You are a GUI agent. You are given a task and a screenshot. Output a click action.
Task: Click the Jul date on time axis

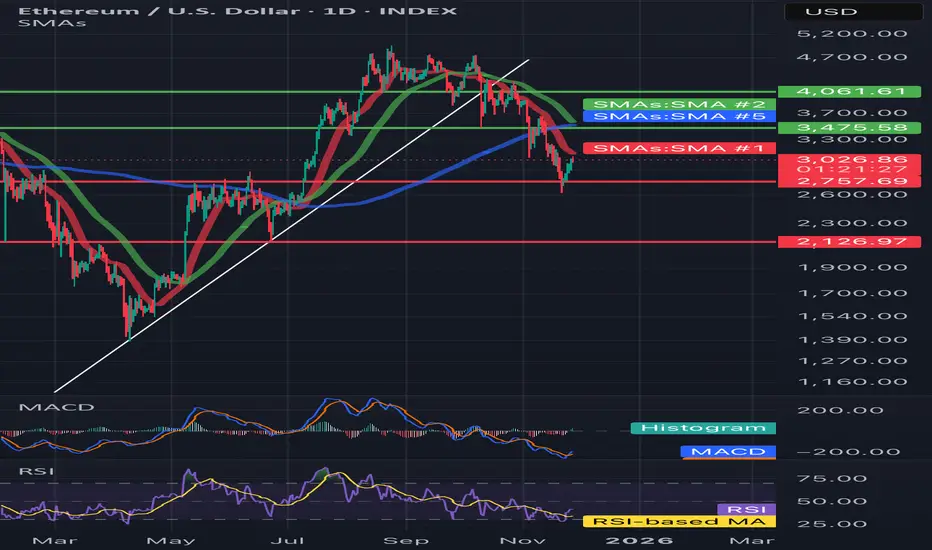coord(287,540)
